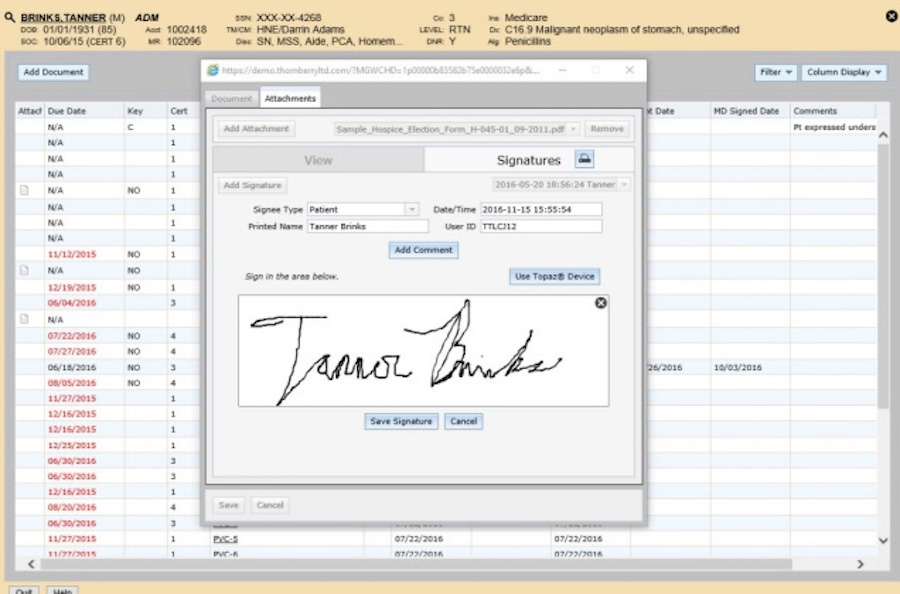The height and width of the screenshot is (594, 900).
Task: Click scroll up arrow of table scrollbar
Action: tap(883, 135)
